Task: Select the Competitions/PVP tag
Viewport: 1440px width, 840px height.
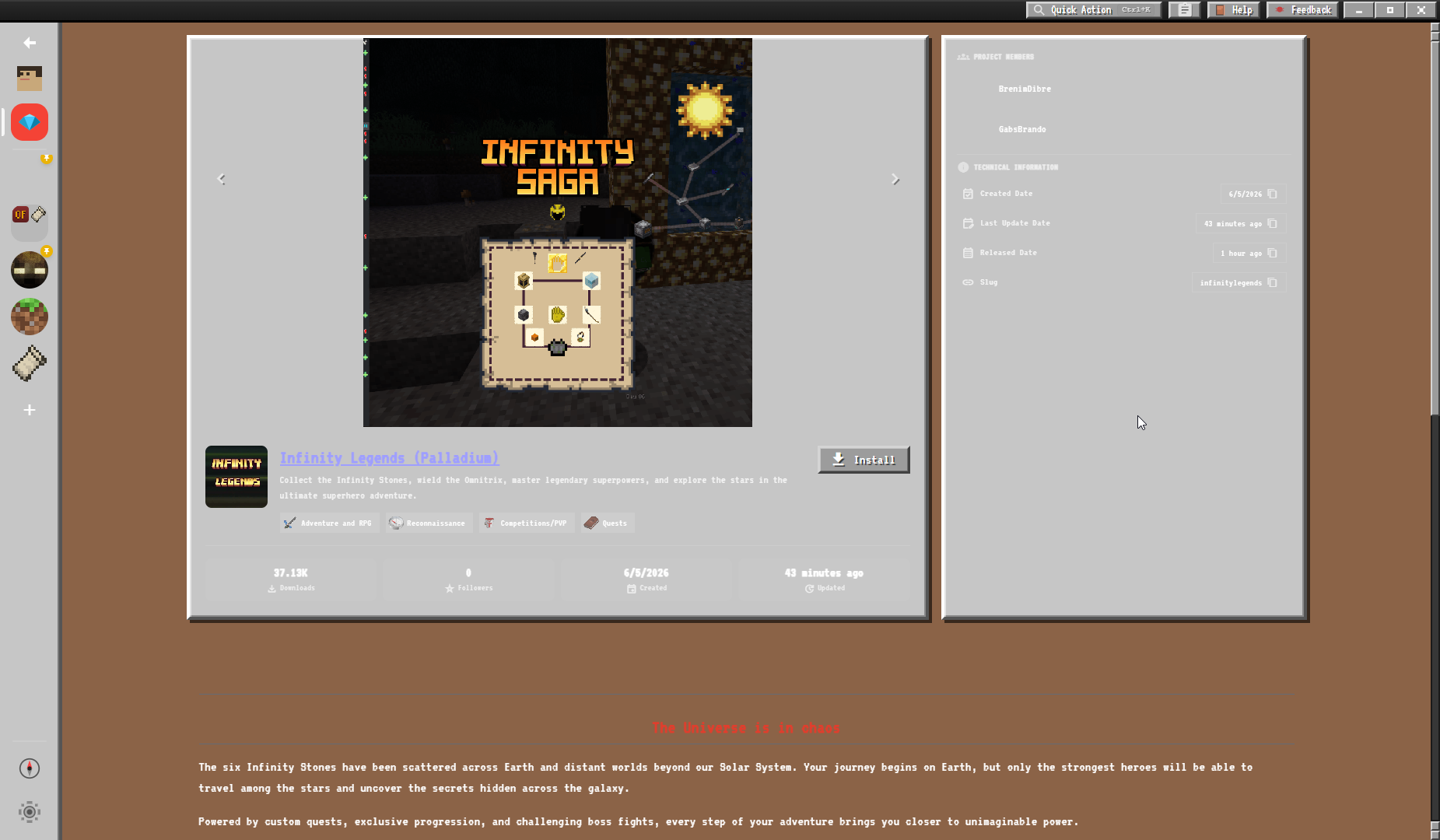Action: coord(525,523)
